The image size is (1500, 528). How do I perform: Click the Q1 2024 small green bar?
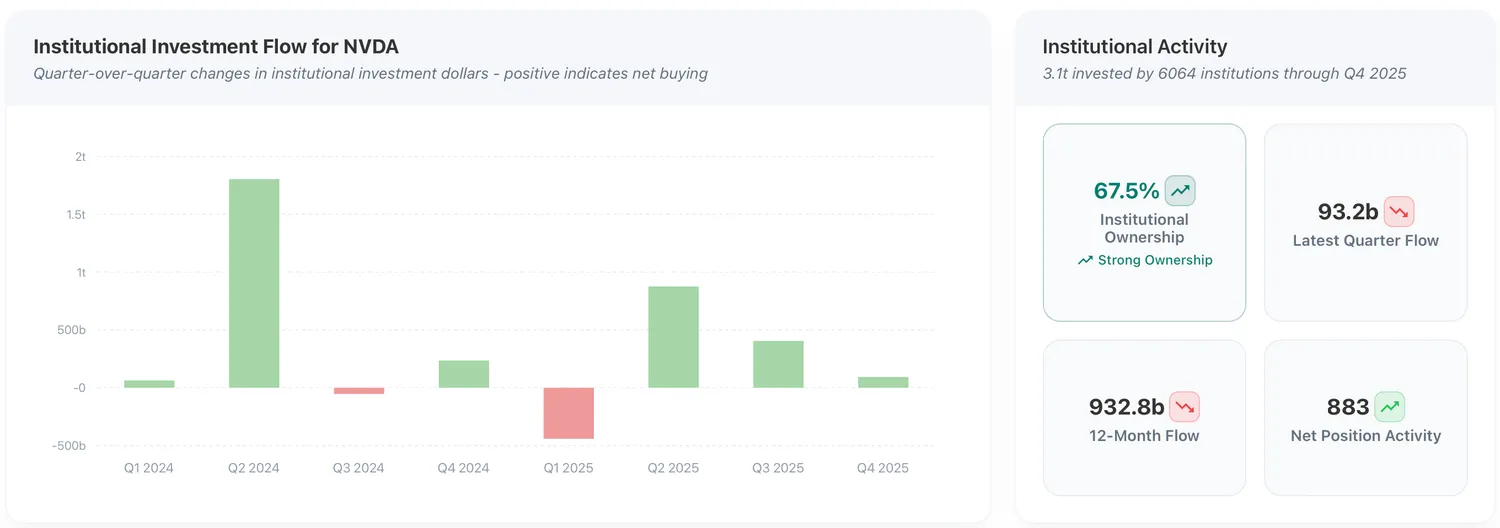pyautogui.click(x=149, y=384)
